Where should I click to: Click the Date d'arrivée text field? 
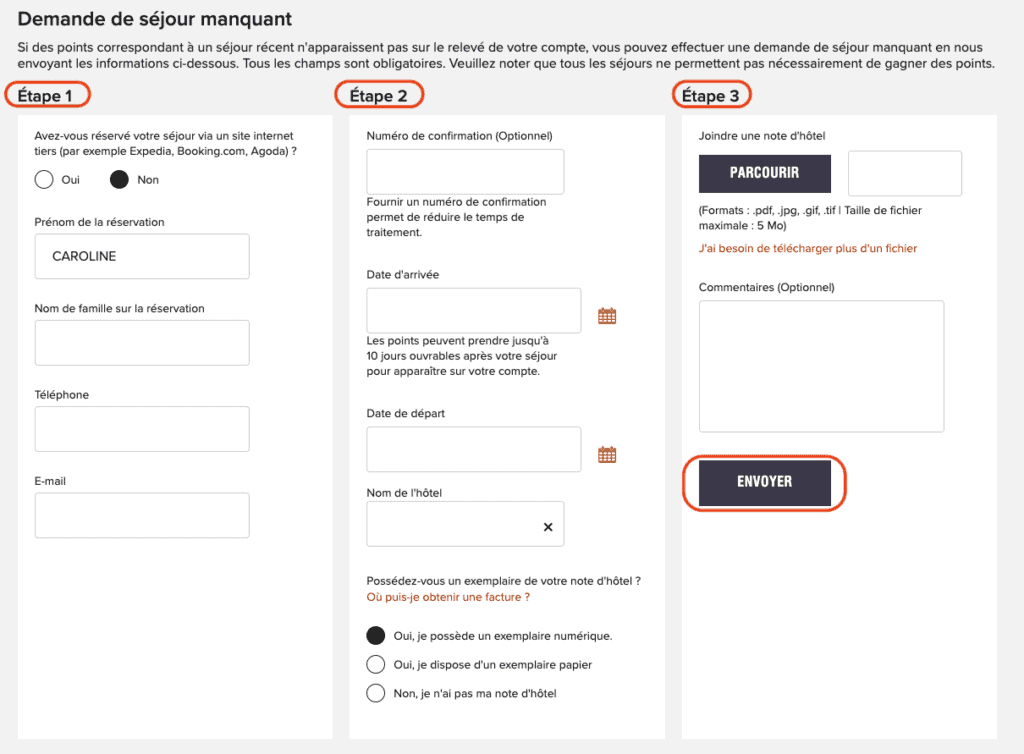pos(473,310)
